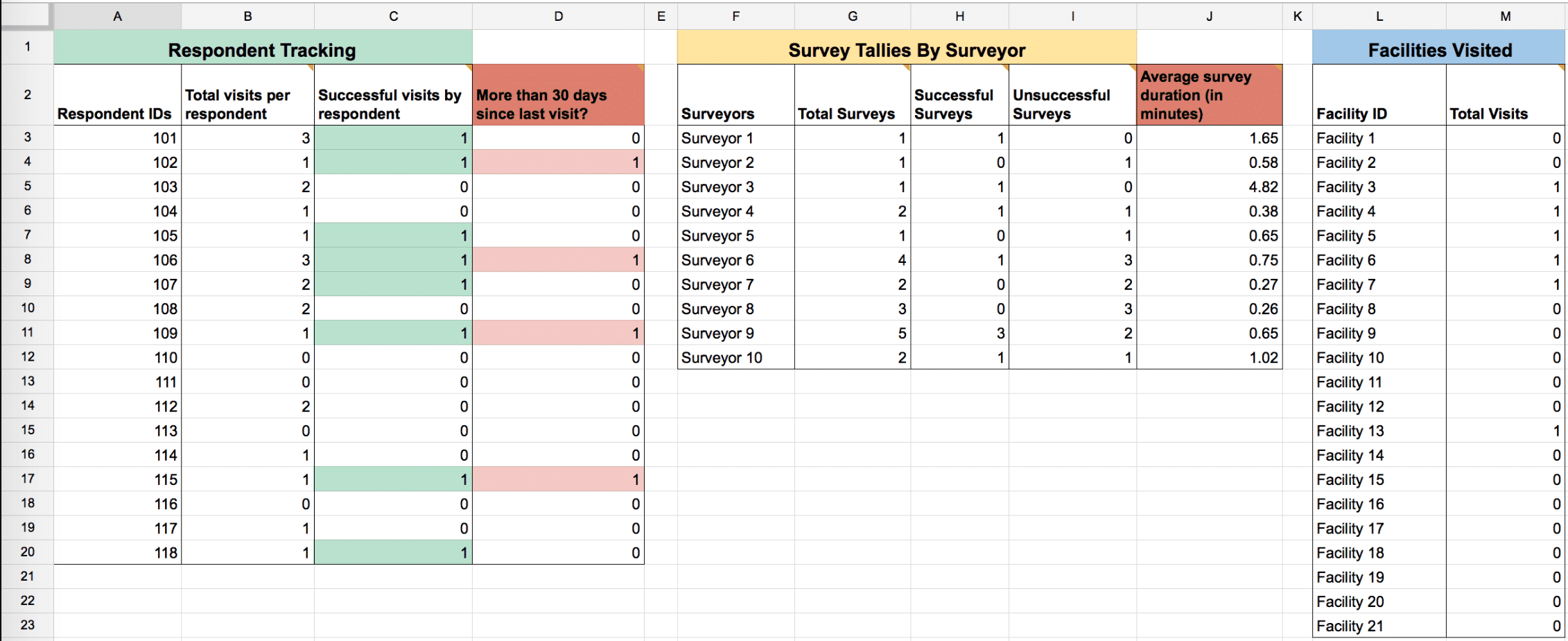Click the 'Facility 1' cell

point(1379,137)
